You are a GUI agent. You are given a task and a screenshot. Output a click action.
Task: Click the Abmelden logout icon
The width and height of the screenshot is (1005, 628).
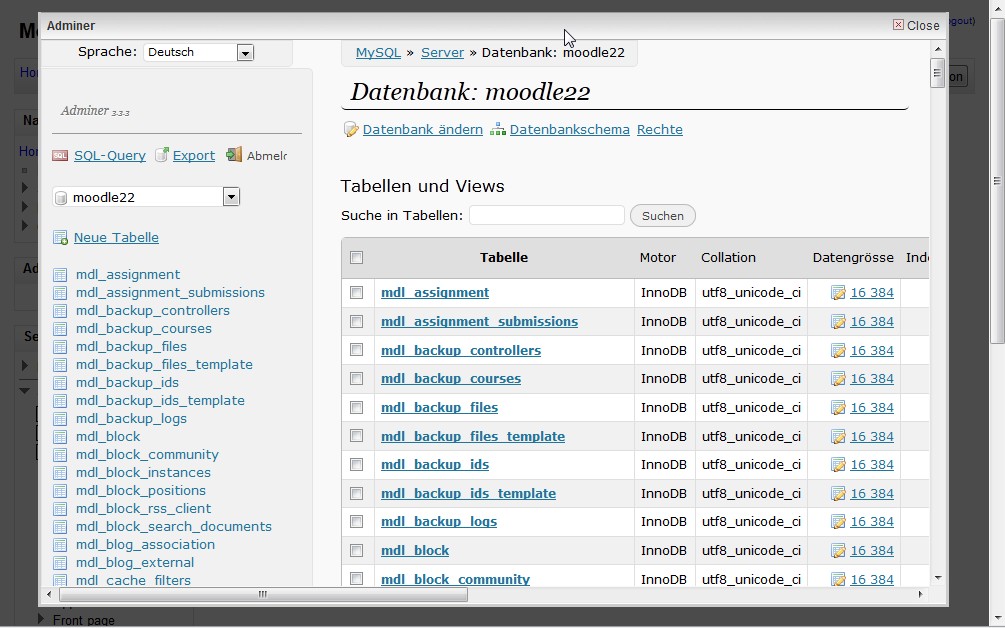click(234, 155)
